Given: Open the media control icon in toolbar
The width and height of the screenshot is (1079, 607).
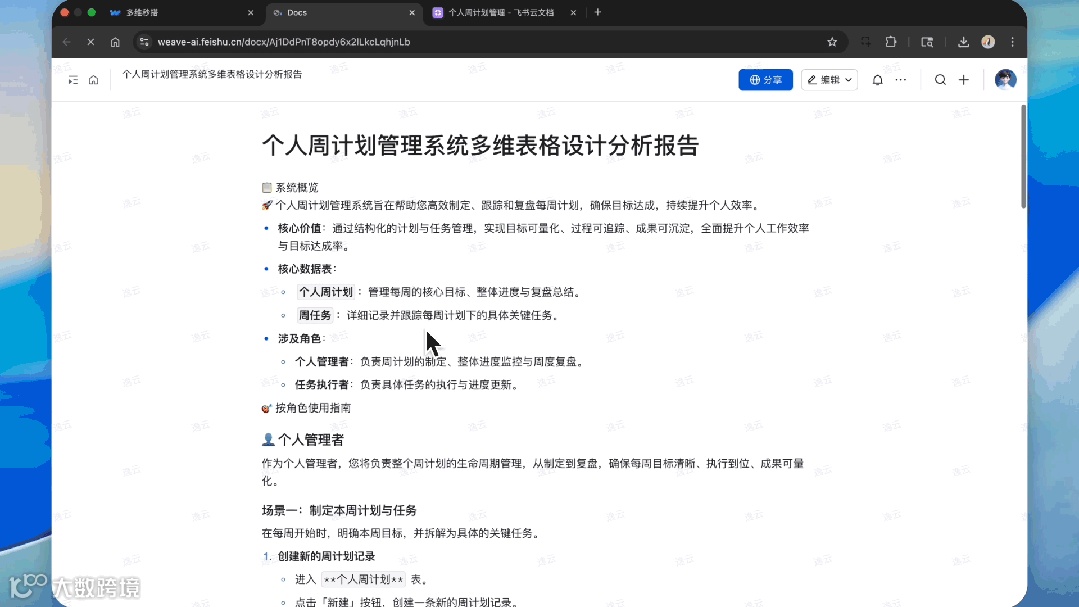Looking at the screenshot, I should [x=928, y=42].
